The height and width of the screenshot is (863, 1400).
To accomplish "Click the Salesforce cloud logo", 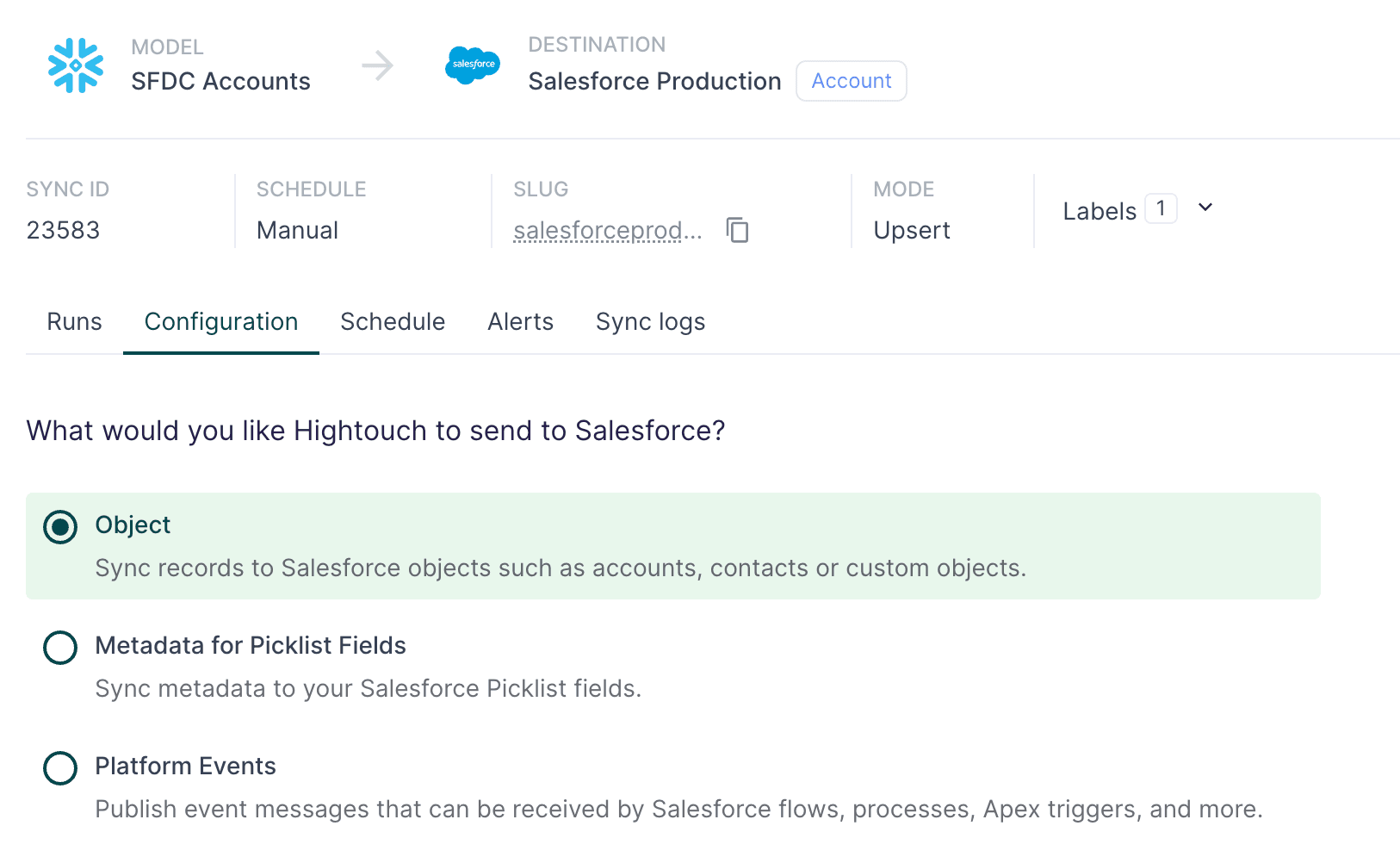I will pyautogui.click(x=473, y=65).
